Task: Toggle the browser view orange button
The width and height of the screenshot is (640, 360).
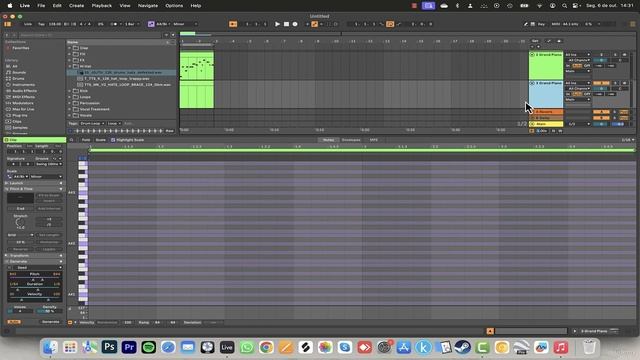Action: pos(8,24)
